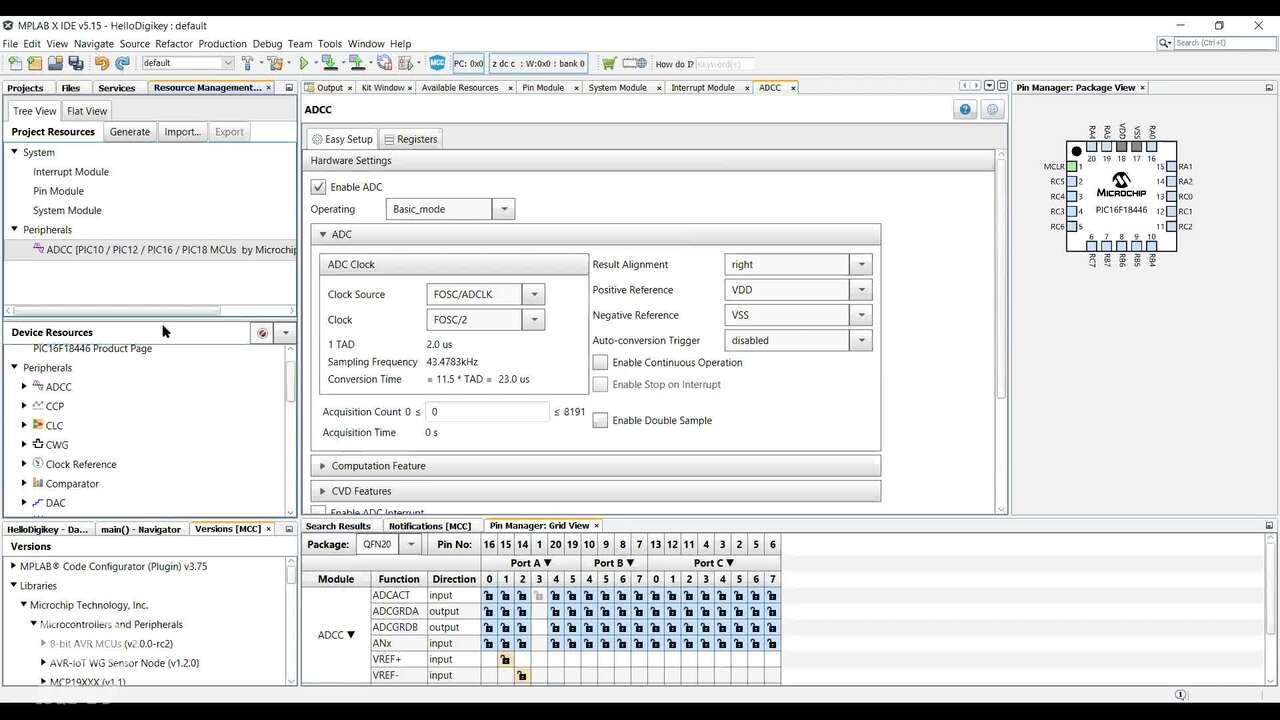Screen dimensions: 1280x720
Task: Open PIC16F18446 Product Page link
Action: (x=92, y=349)
